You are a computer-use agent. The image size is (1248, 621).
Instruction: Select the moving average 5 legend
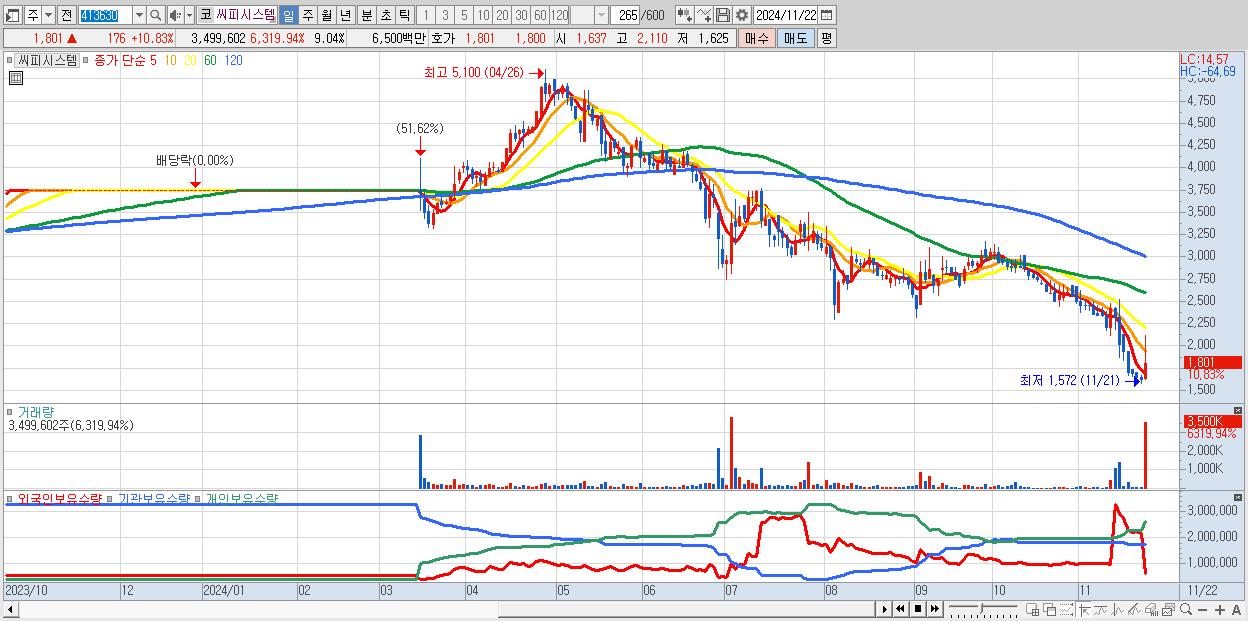[x=153, y=60]
